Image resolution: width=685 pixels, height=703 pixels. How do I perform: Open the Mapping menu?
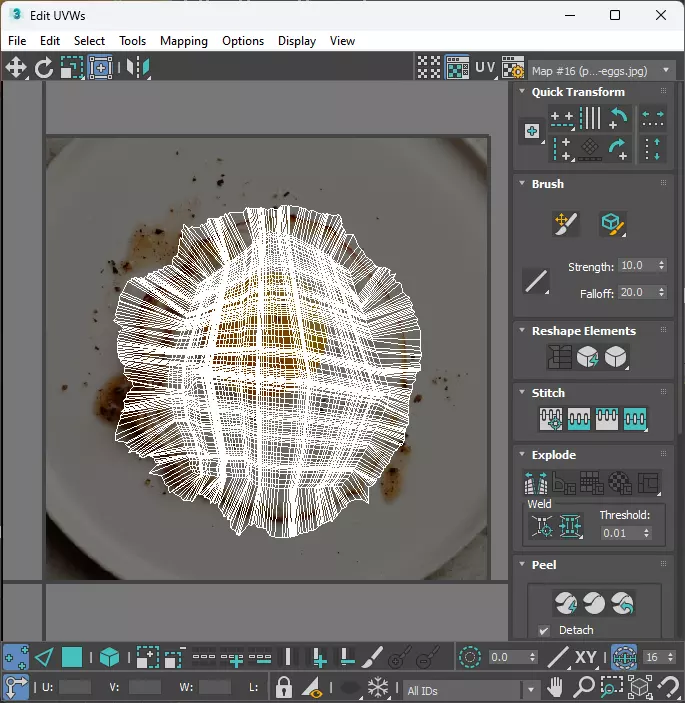pos(184,41)
